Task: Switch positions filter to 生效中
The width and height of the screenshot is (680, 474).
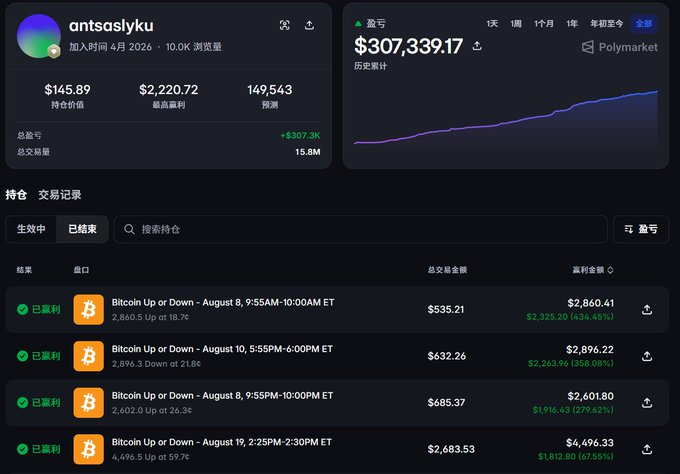Action: click(x=31, y=229)
